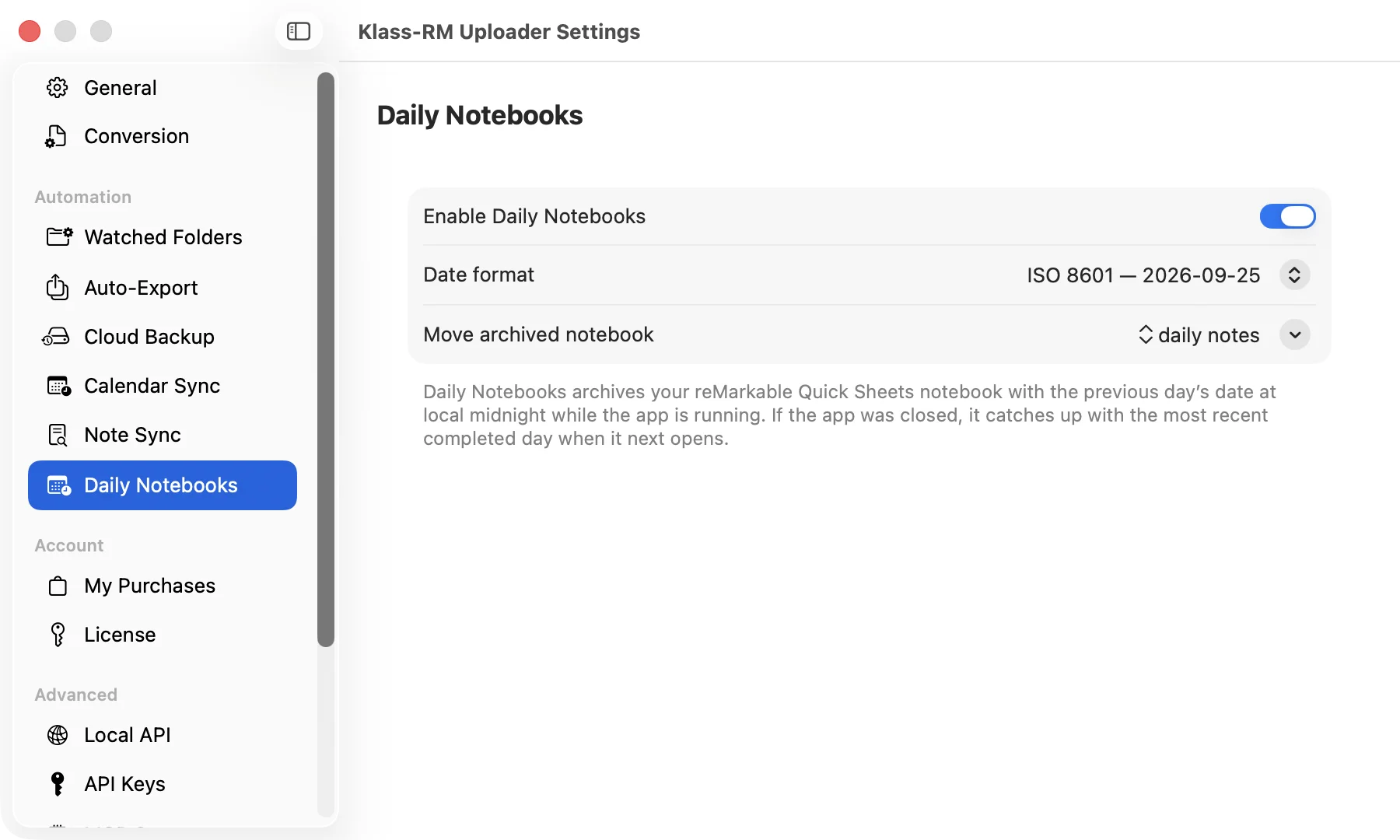Switch to the Auto-Export section
The height and width of the screenshot is (840, 1400).
click(163, 288)
